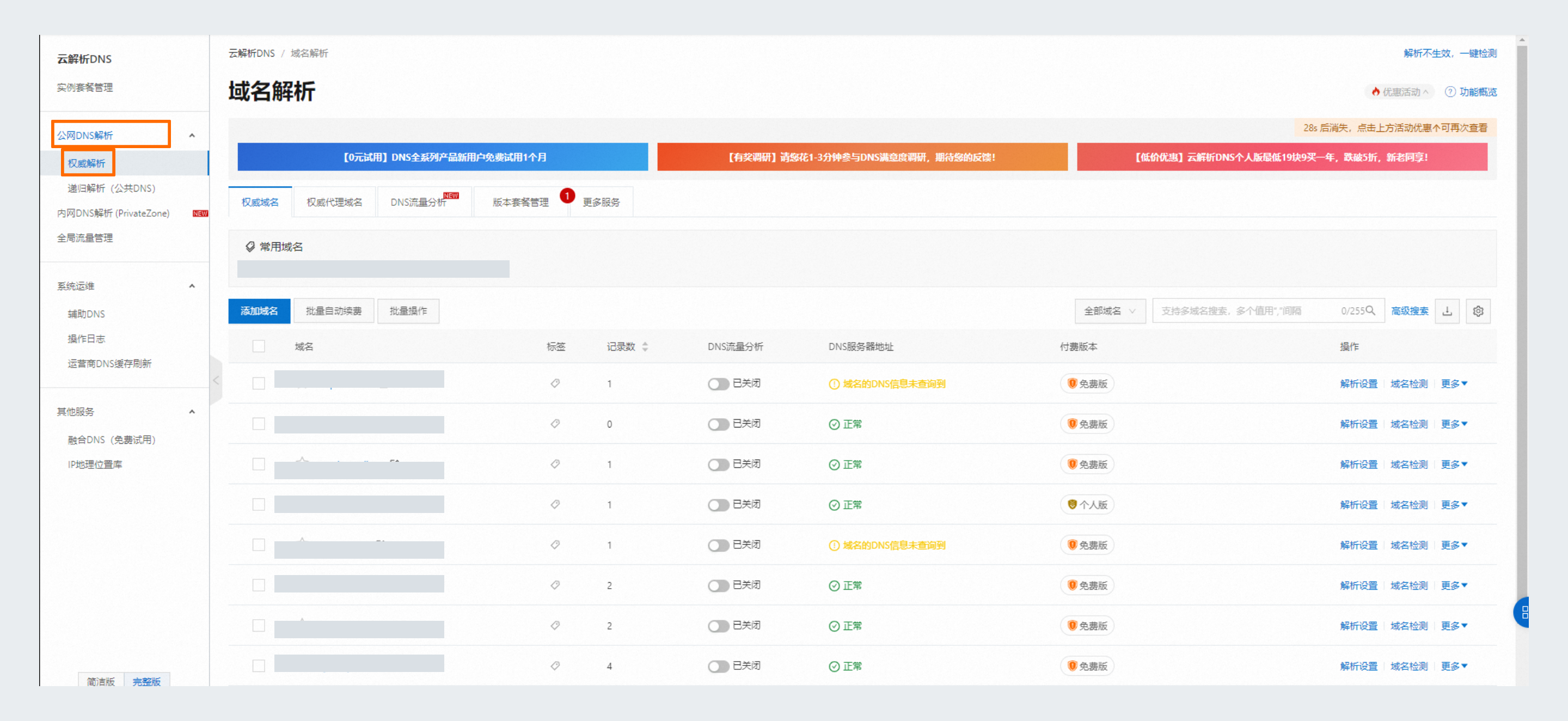Open the table settings gear icon

[1478, 311]
